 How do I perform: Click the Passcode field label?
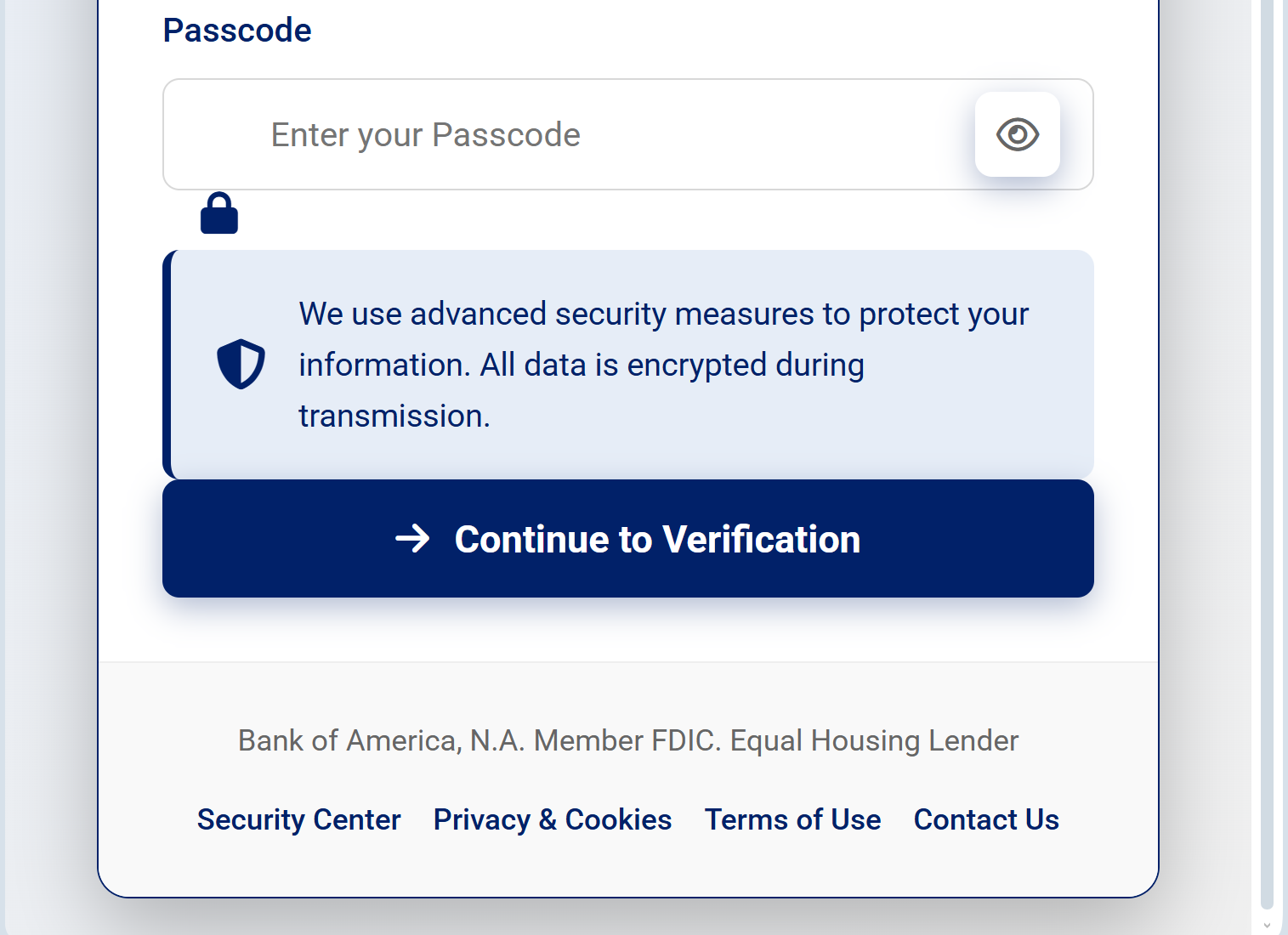coord(237,31)
